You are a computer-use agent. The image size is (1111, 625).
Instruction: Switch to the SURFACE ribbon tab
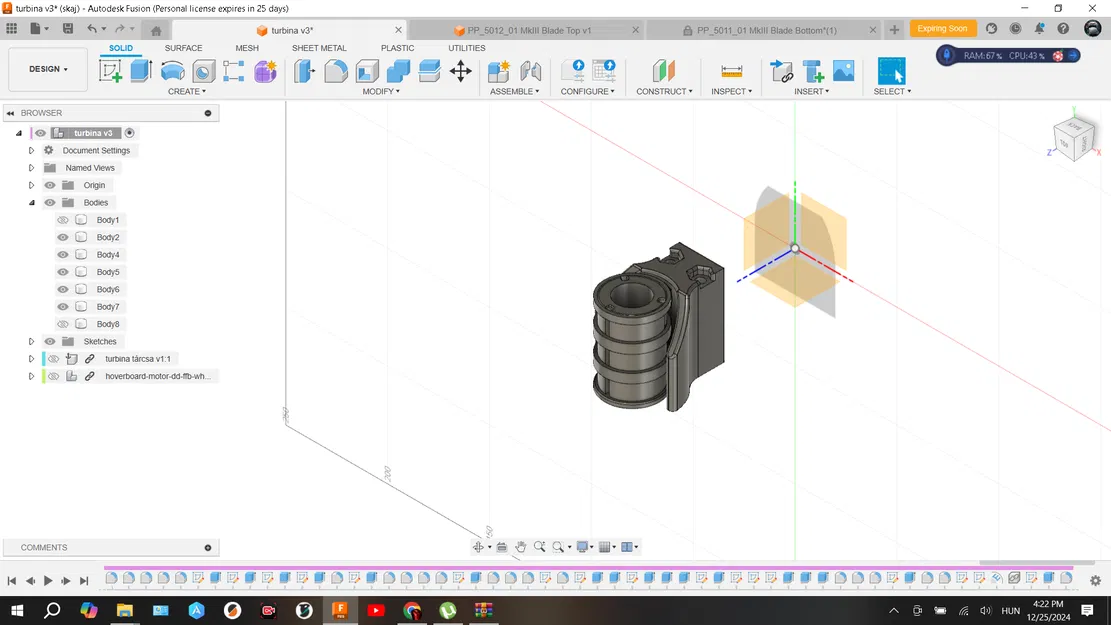[183, 48]
